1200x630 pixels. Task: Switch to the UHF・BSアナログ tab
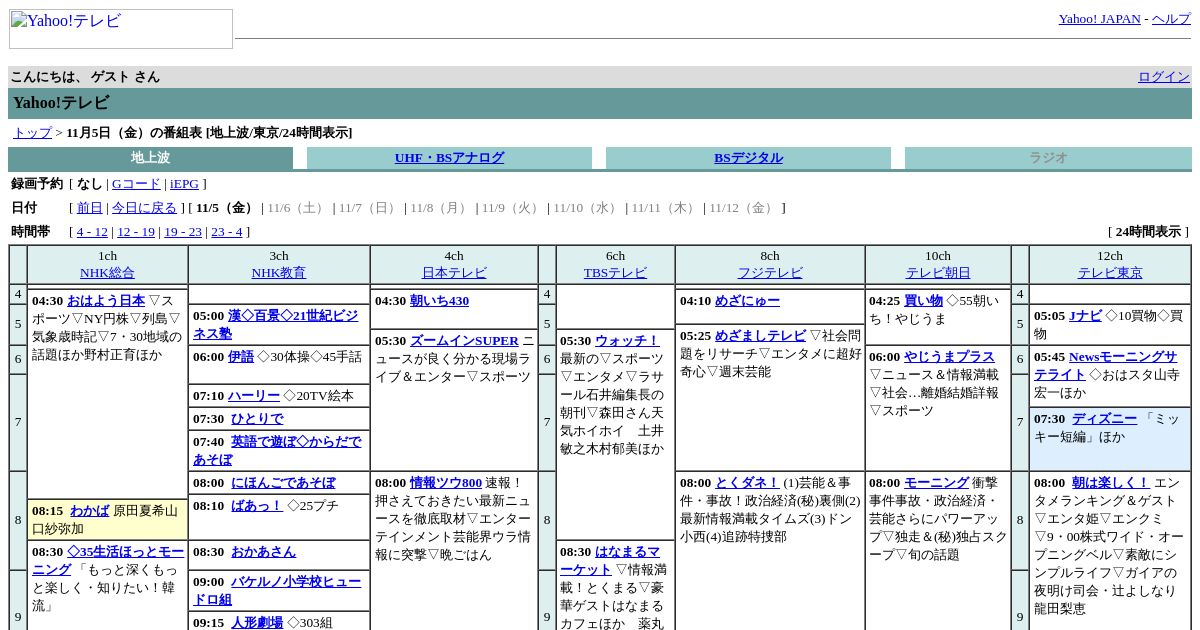[x=449, y=158]
